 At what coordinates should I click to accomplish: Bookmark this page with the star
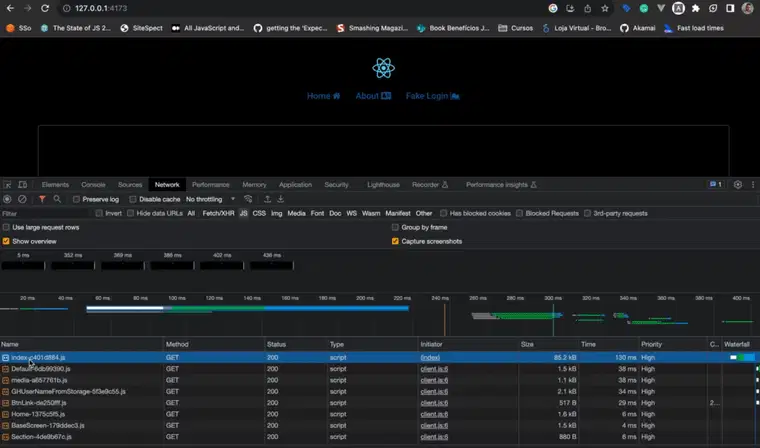coord(604,8)
